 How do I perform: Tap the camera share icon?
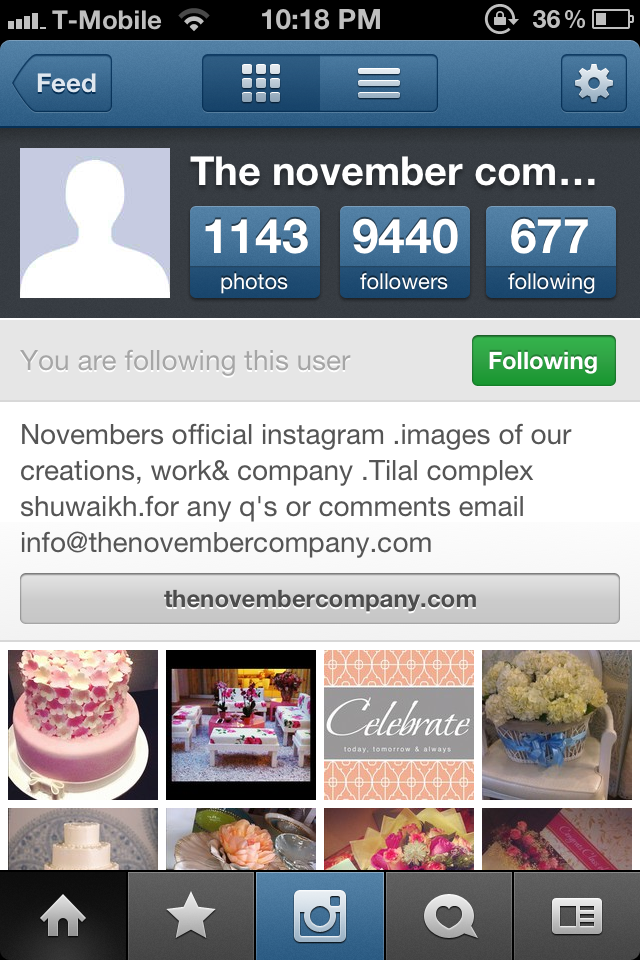pyautogui.click(x=320, y=916)
